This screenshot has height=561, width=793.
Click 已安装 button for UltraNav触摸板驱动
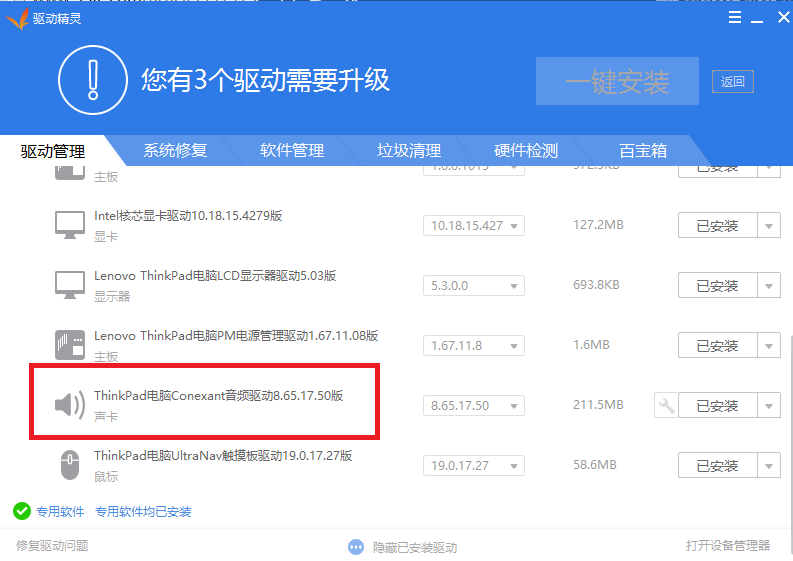point(718,465)
